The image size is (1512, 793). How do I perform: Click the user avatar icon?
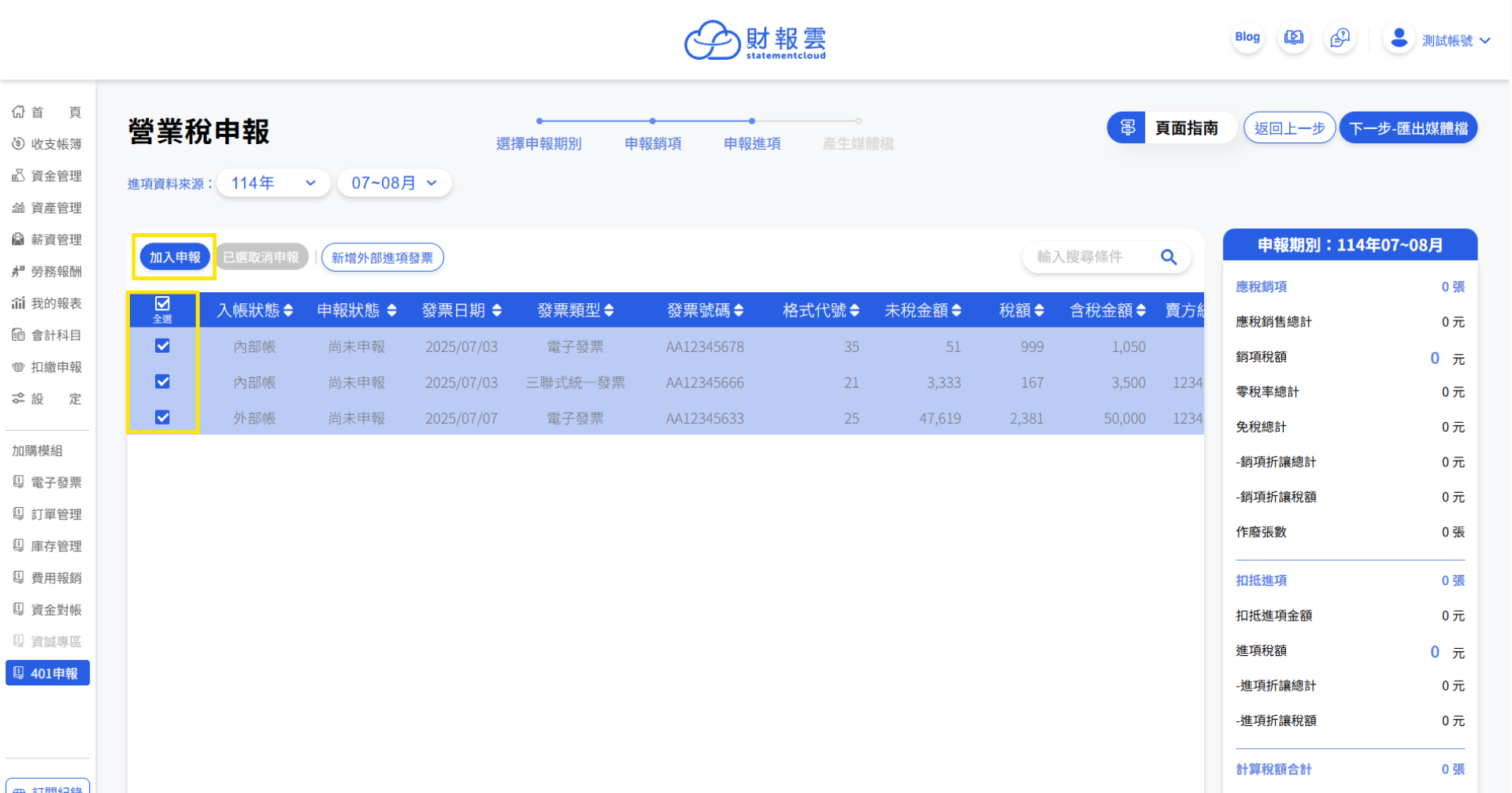tap(1399, 39)
